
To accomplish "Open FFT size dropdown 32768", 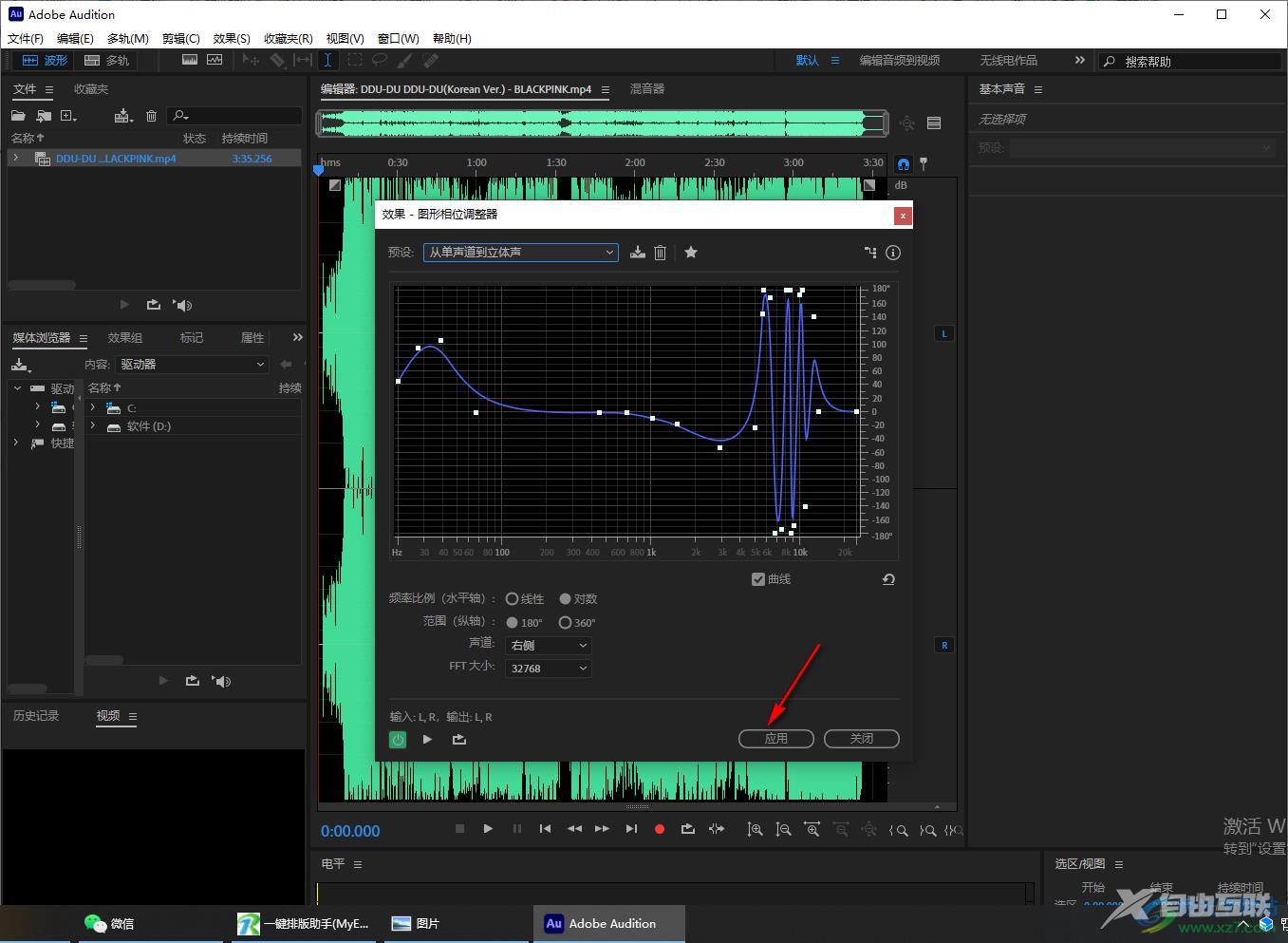I will tap(549, 669).
